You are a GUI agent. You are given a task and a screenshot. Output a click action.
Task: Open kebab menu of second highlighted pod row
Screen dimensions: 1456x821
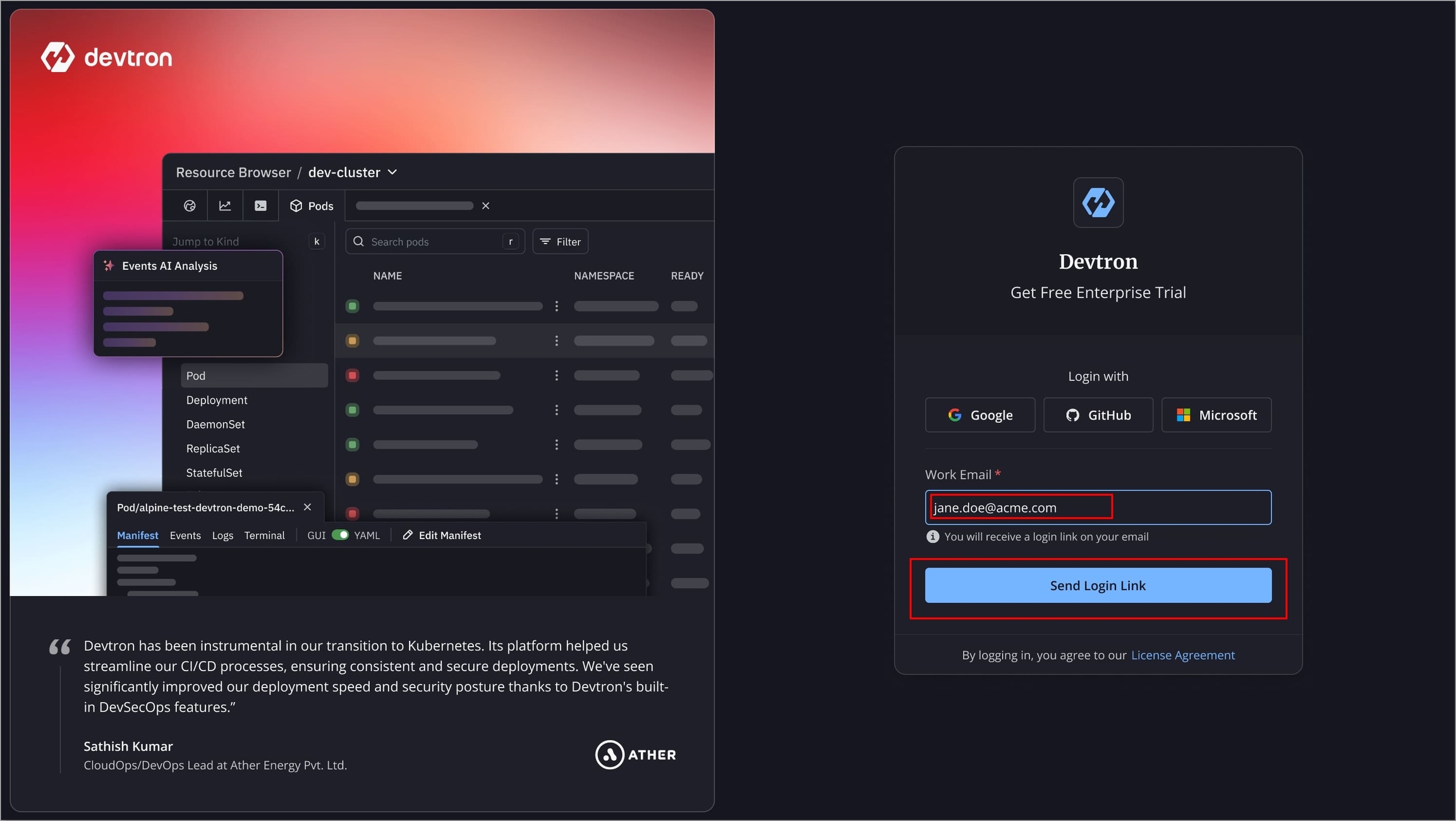tap(556, 341)
